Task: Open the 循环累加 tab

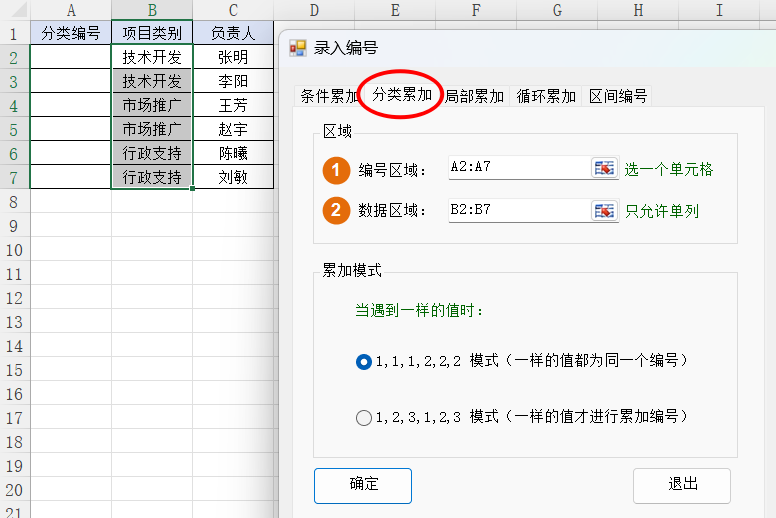Action: pos(546,96)
